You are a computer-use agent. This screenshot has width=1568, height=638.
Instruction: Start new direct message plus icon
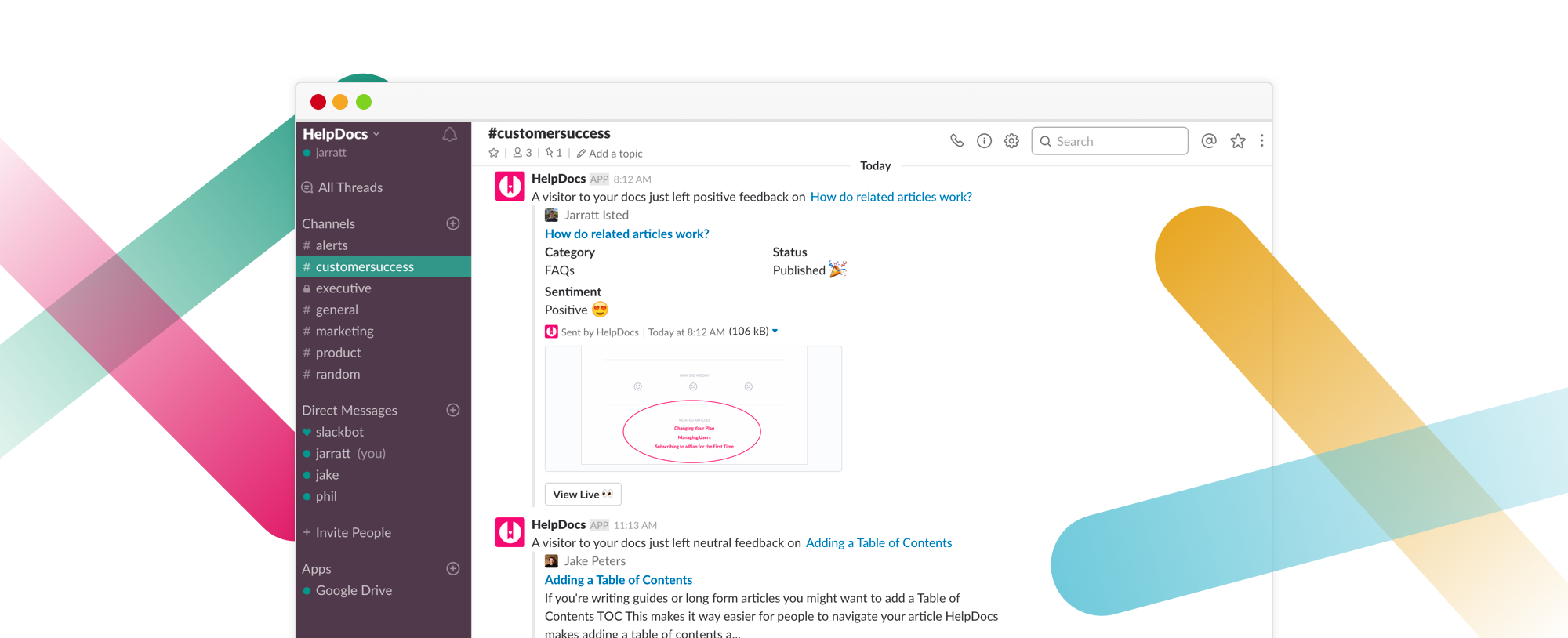tap(453, 410)
